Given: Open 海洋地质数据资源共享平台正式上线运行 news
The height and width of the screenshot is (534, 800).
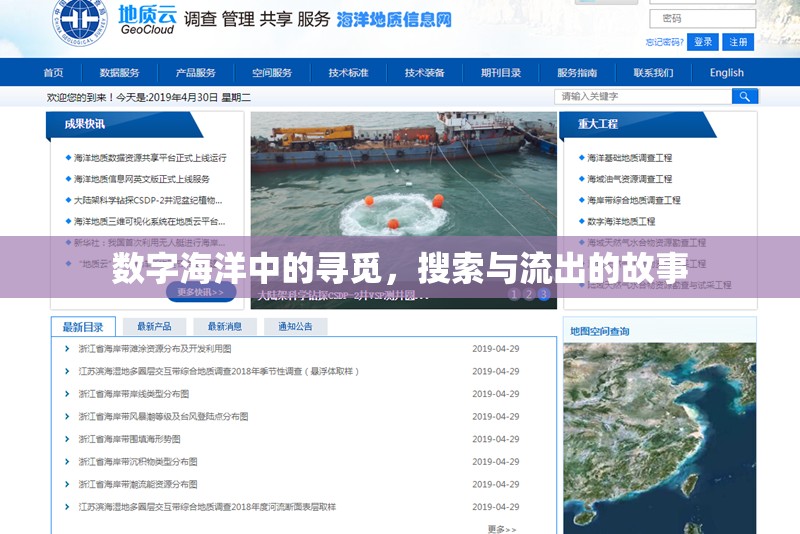Looking at the screenshot, I should [150, 158].
